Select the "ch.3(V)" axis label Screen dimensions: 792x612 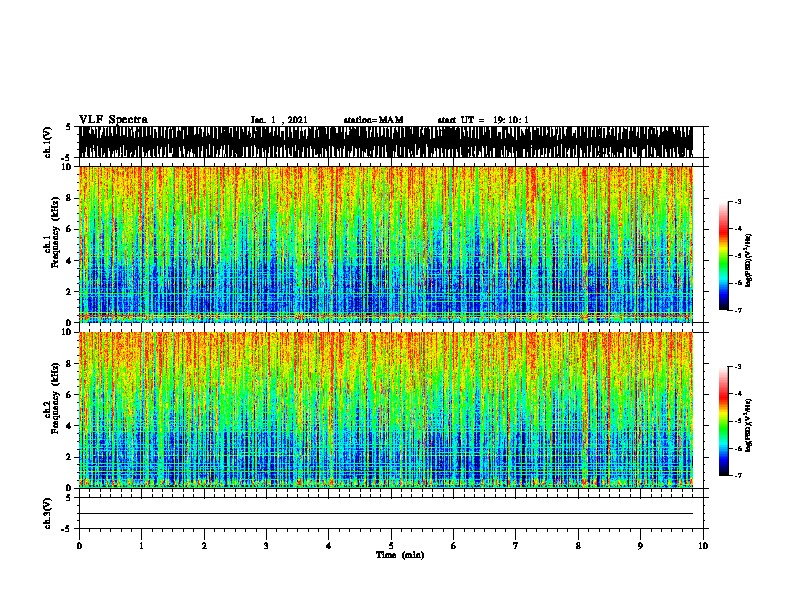click(47, 513)
